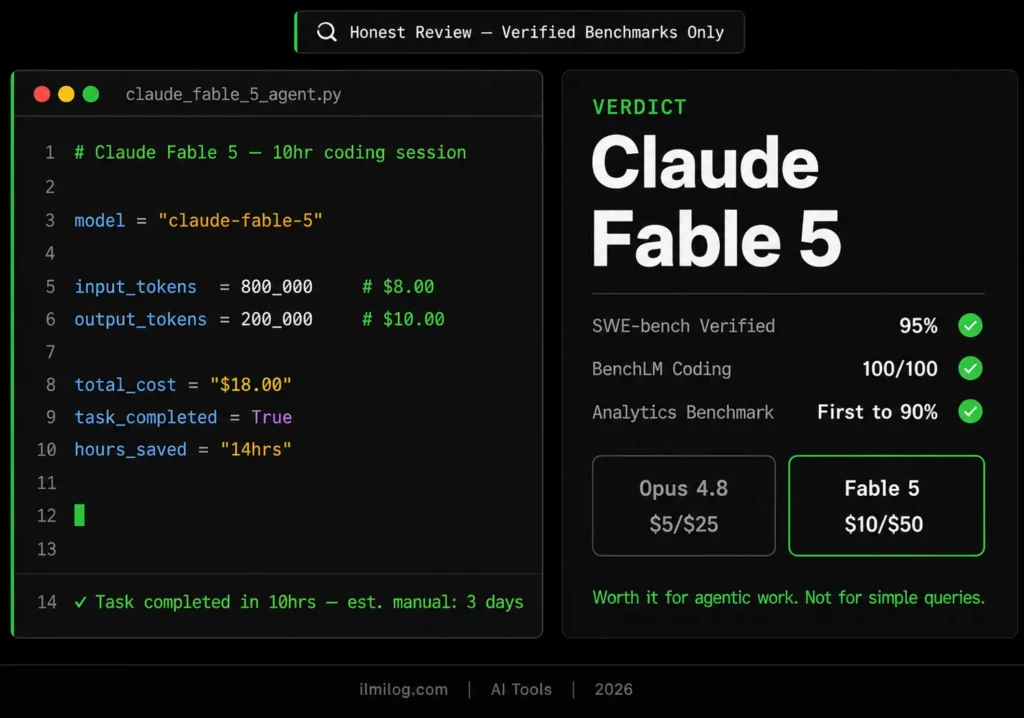Click the green check next to SWE-bench Verified

click(x=970, y=325)
